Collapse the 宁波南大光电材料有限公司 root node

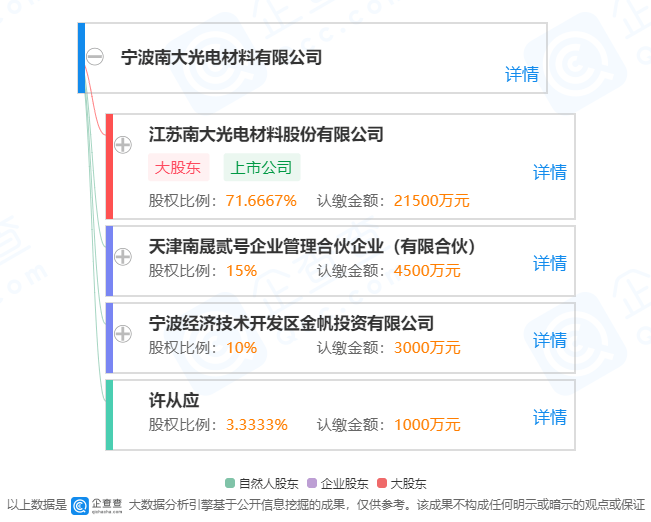point(95,56)
